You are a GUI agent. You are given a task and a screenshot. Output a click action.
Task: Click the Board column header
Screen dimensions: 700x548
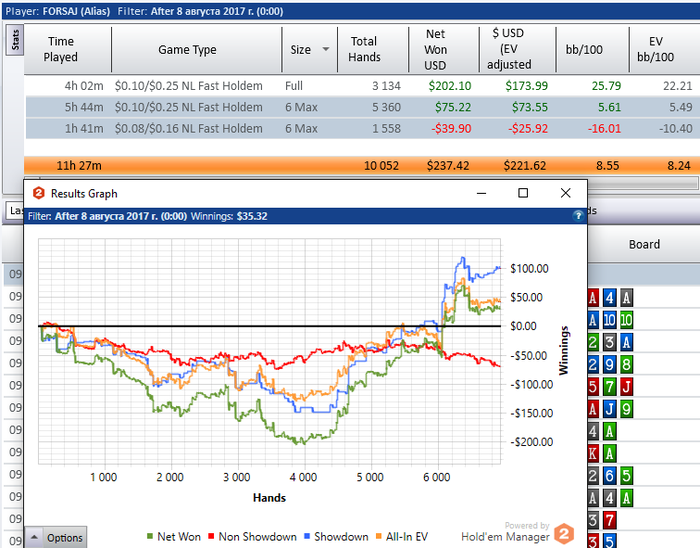[644, 245]
